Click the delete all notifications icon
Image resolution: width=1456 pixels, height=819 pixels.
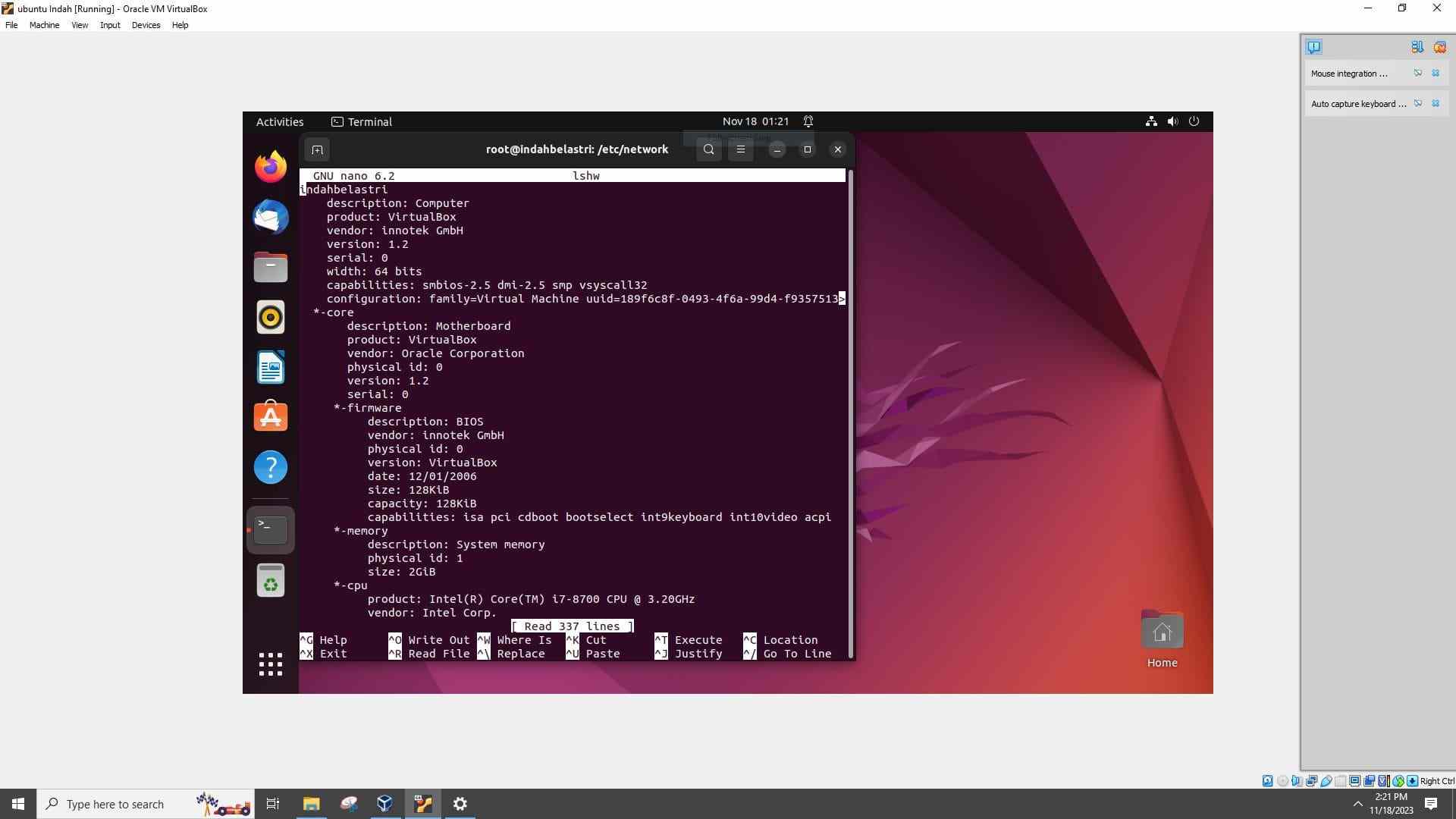tap(1439, 47)
